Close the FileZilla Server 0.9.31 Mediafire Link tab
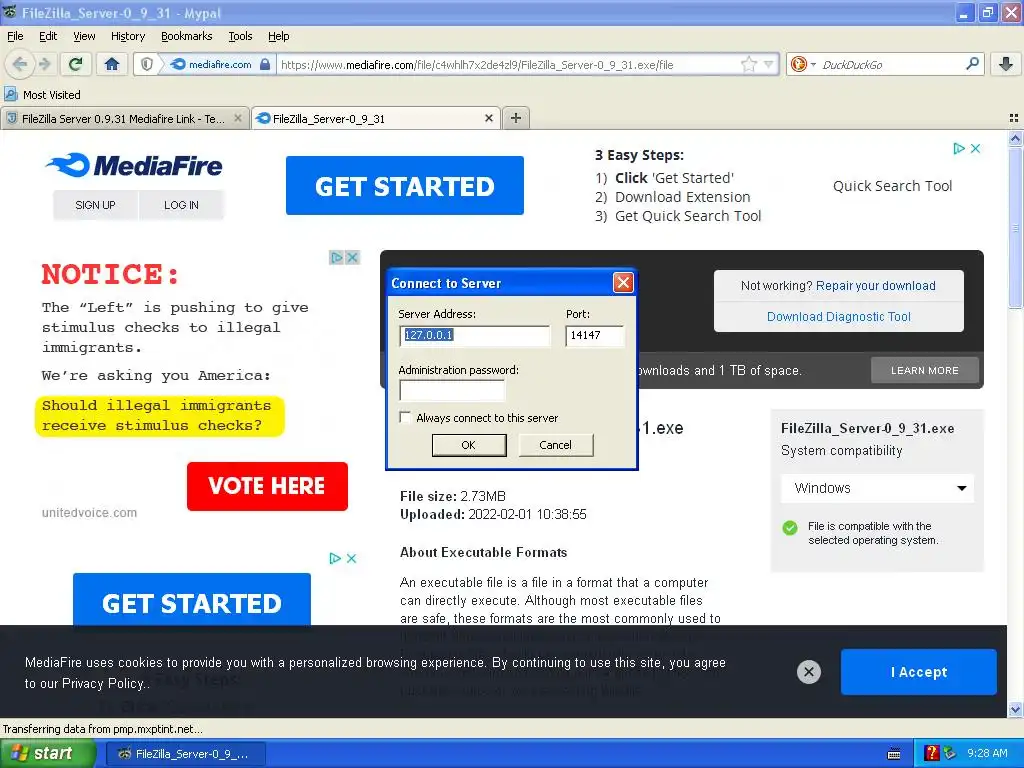1024x768 pixels. click(x=238, y=118)
